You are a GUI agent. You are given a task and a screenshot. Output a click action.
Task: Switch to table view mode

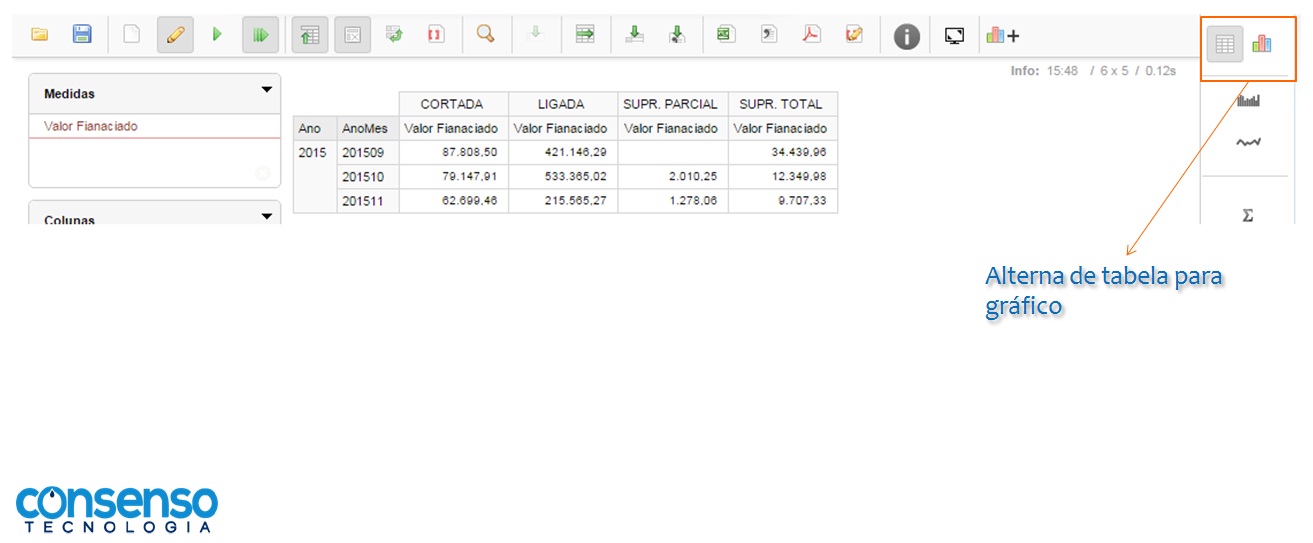pos(1225,44)
